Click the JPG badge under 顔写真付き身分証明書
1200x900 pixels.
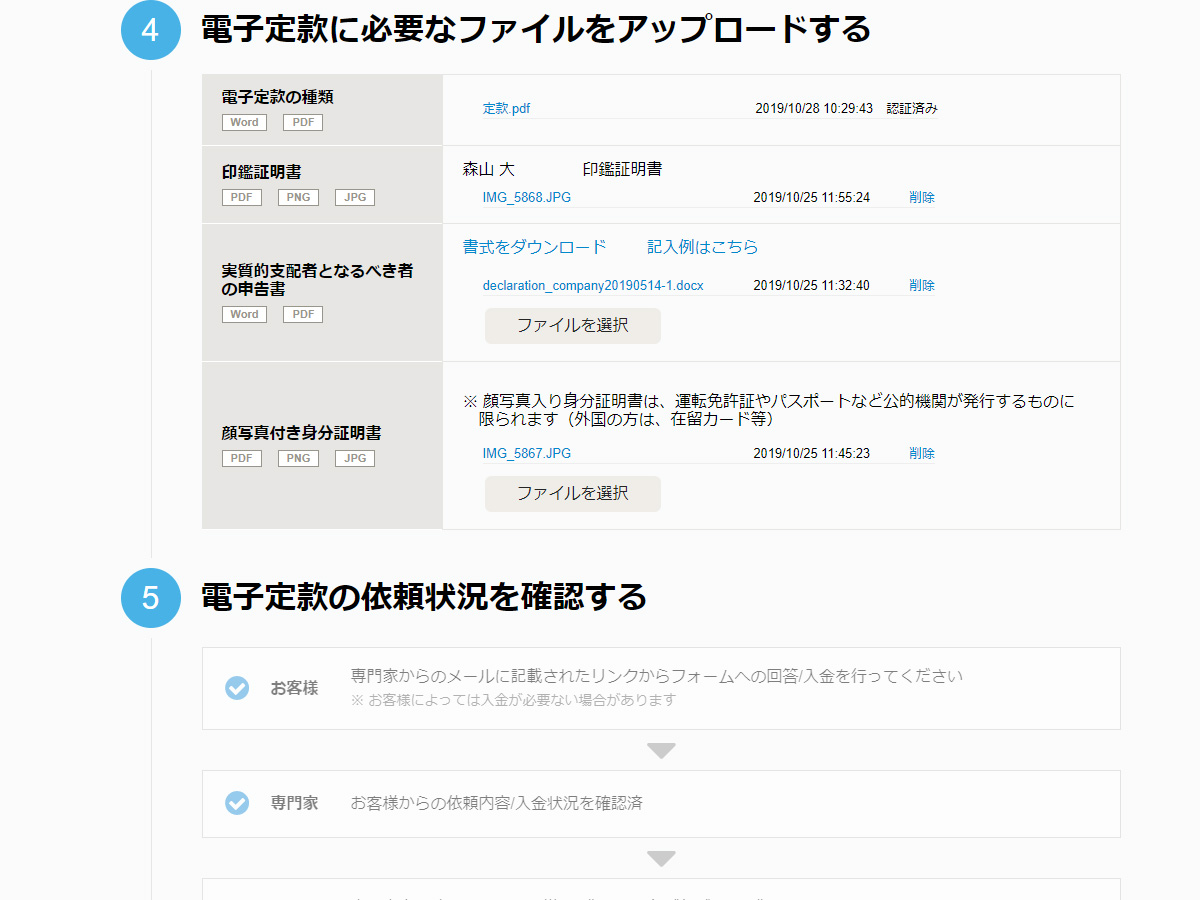[354, 457]
